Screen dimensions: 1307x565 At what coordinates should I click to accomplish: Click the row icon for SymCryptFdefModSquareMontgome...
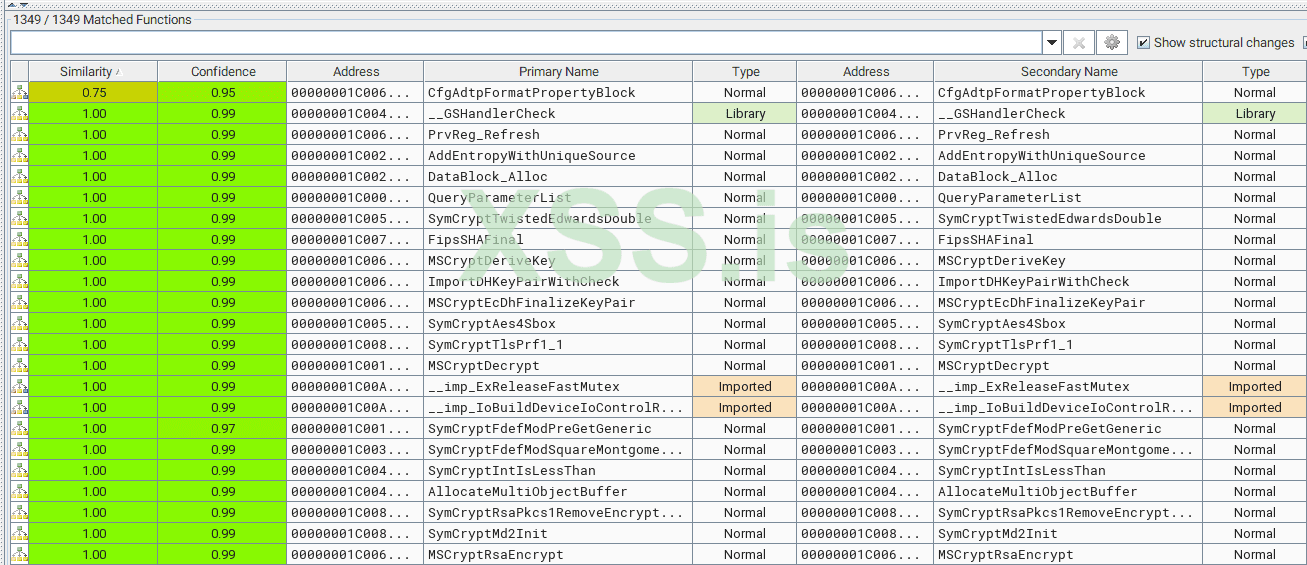19,450
